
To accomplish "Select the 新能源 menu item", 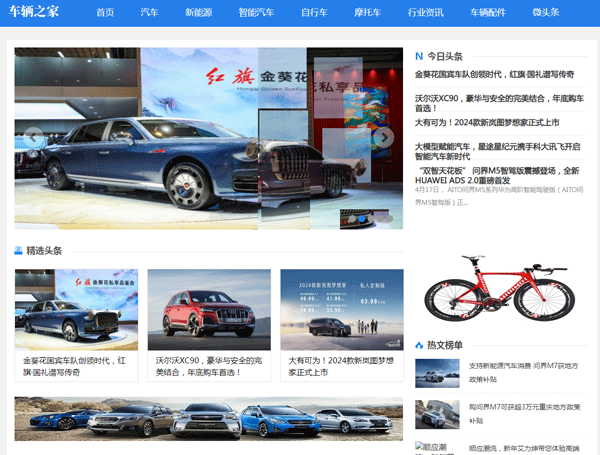I will tap(199, 12).
